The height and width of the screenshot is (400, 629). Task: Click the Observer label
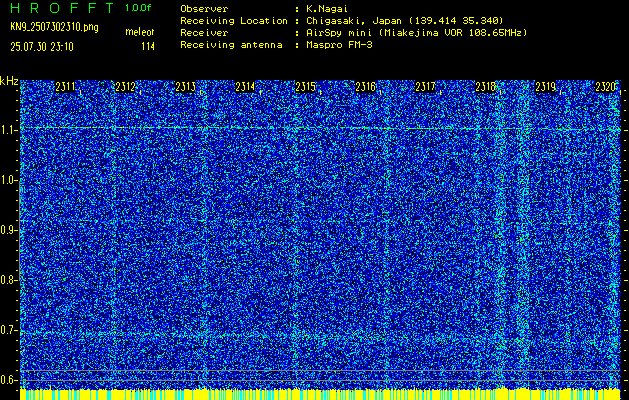pos(204,9)
